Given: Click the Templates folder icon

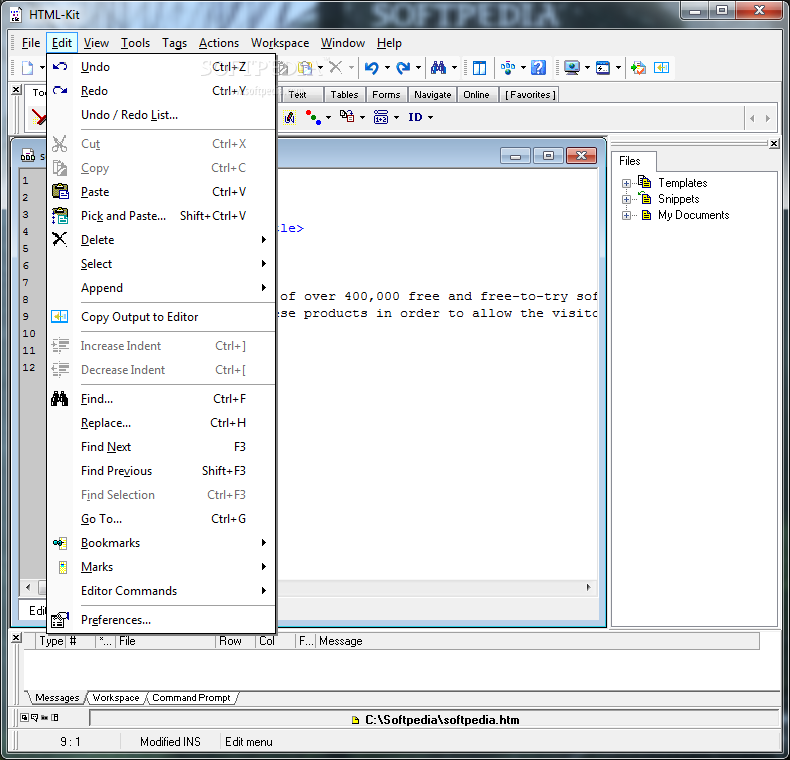Looking at the screenshot, I should (644, 182).
